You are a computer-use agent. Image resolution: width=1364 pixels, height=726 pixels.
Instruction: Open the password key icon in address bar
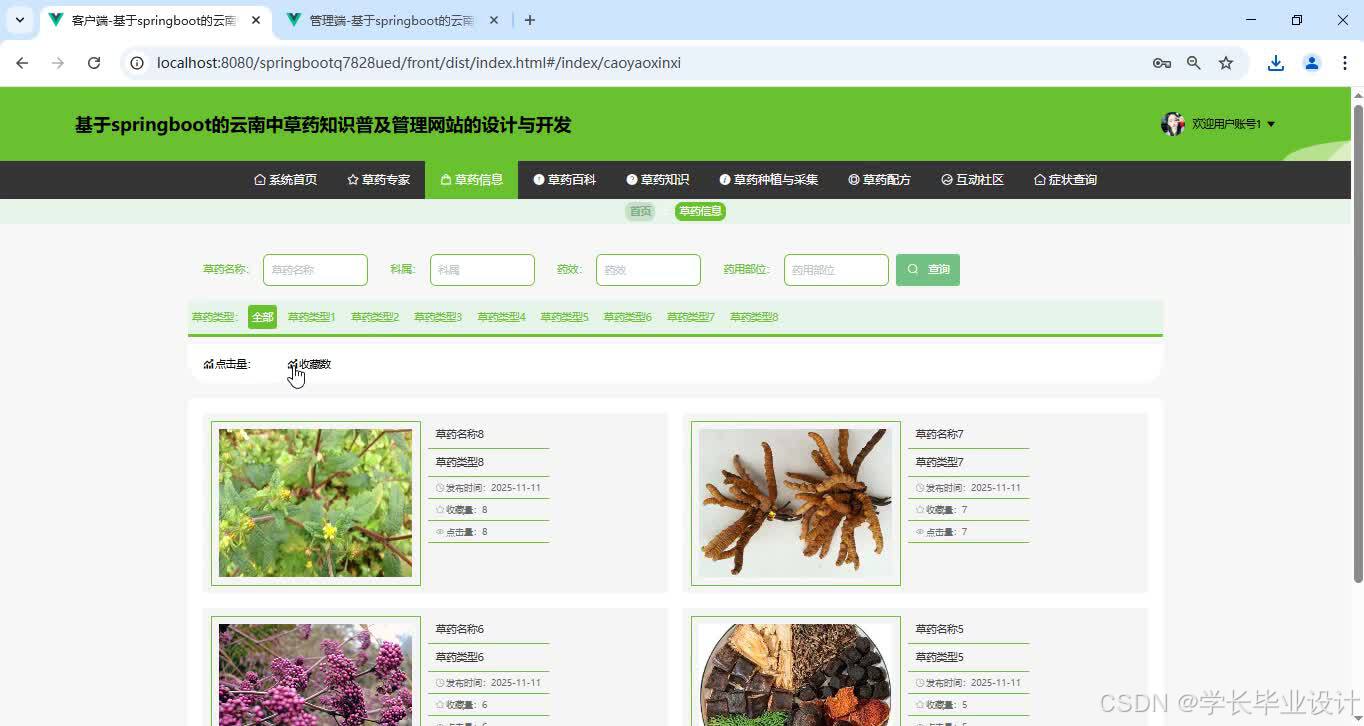[1161, 63]
